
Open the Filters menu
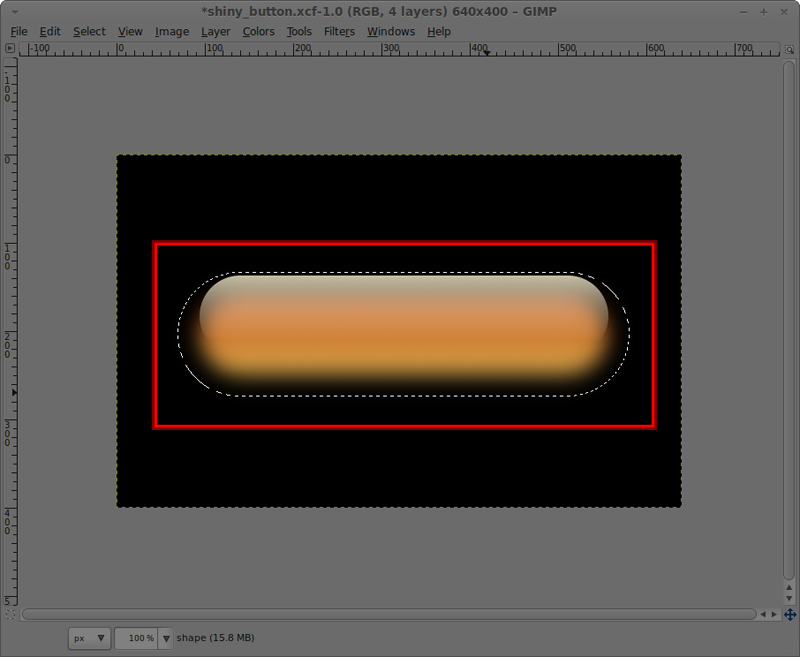(x=338, y=31)
